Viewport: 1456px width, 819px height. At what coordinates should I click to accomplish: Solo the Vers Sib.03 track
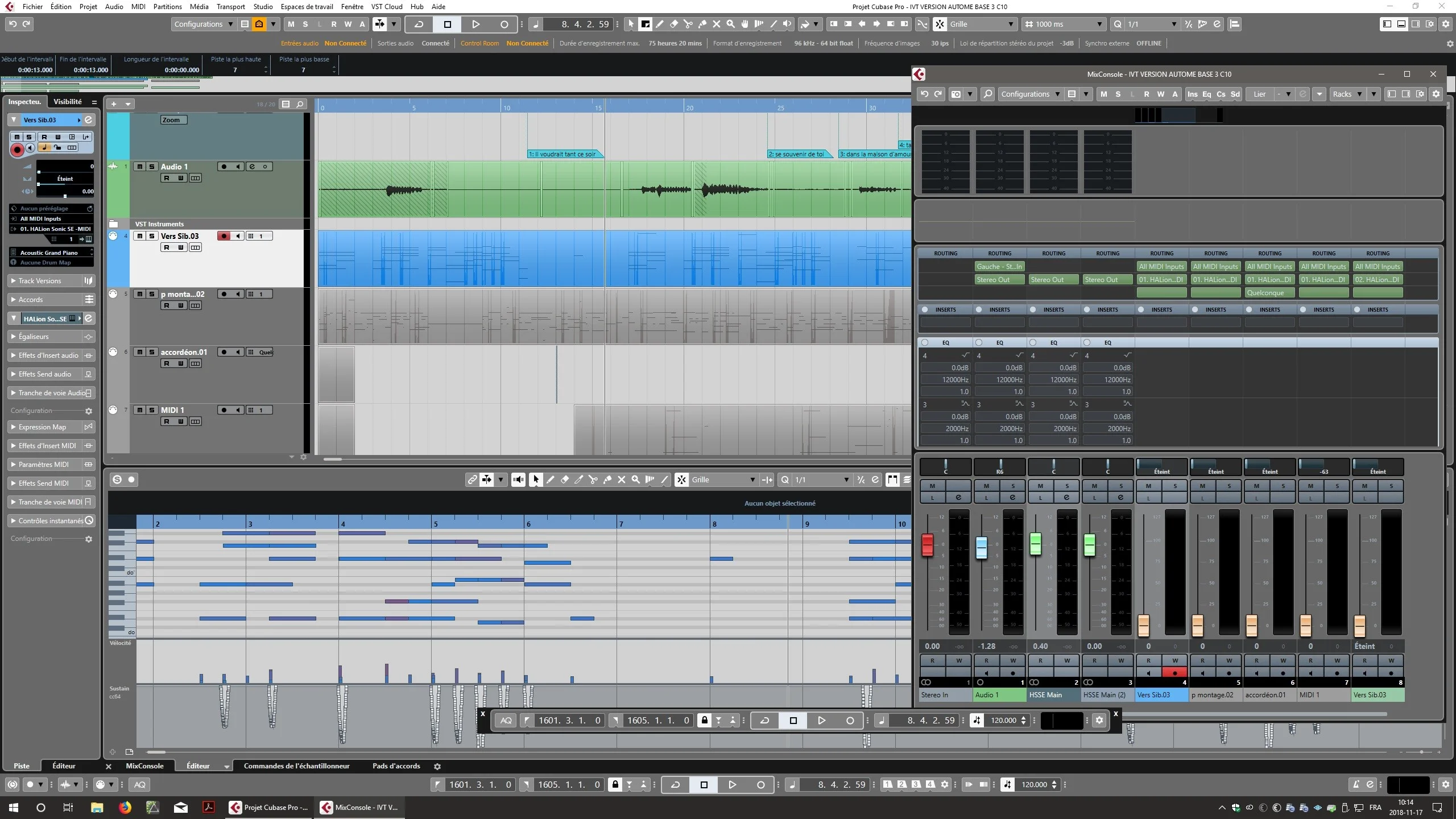[151, 236]
